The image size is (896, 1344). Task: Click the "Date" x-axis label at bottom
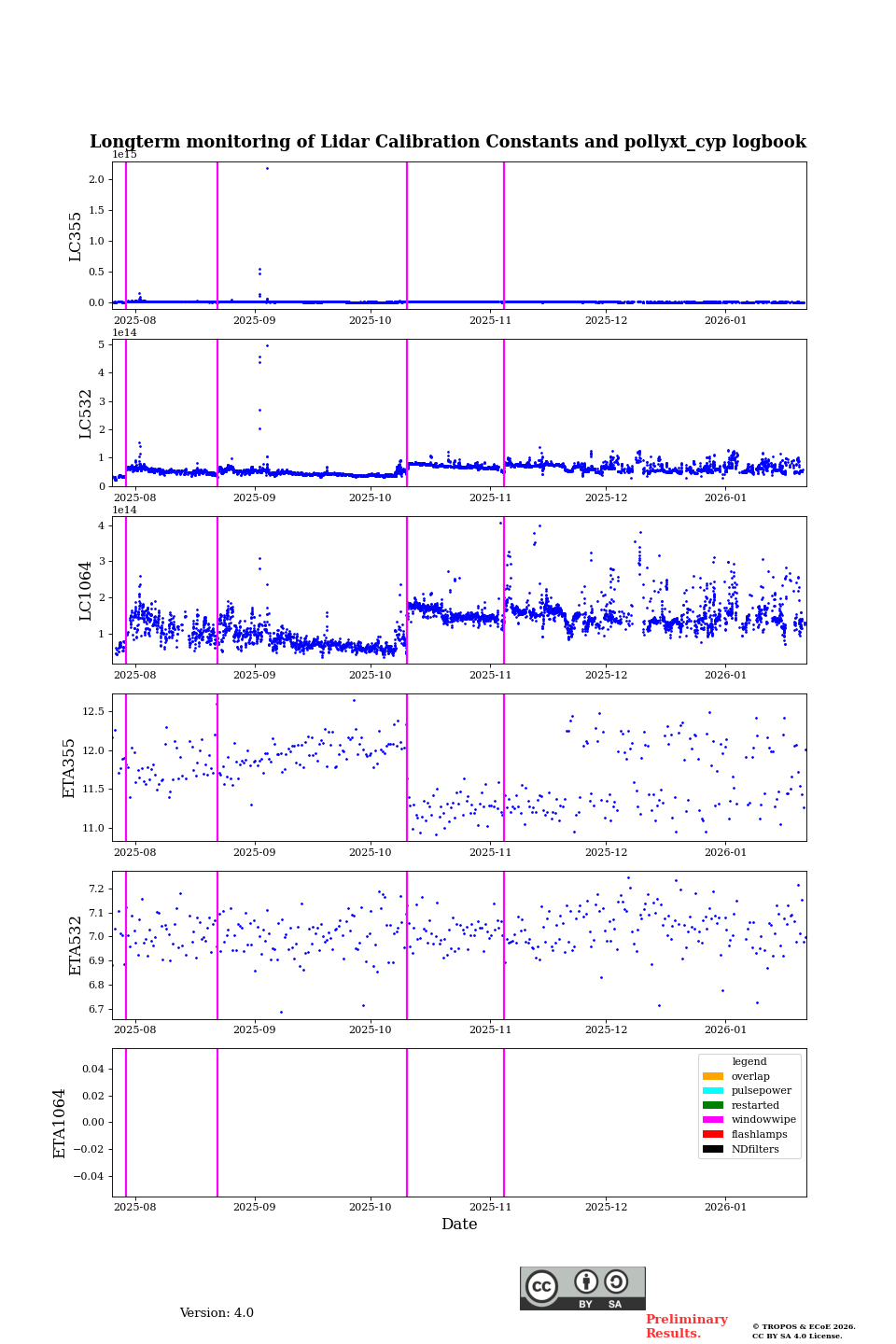pyautogui.click(x=459, y=1225)
